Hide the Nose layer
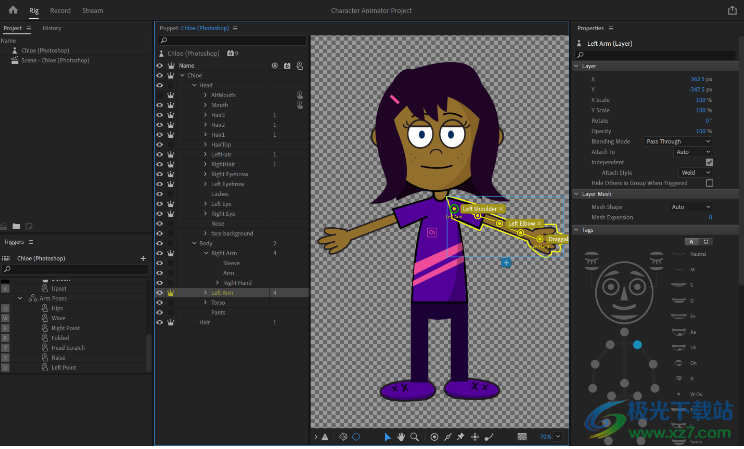Image resolution: width=744 pixels, height=449 pixels. tap(159, 224)
